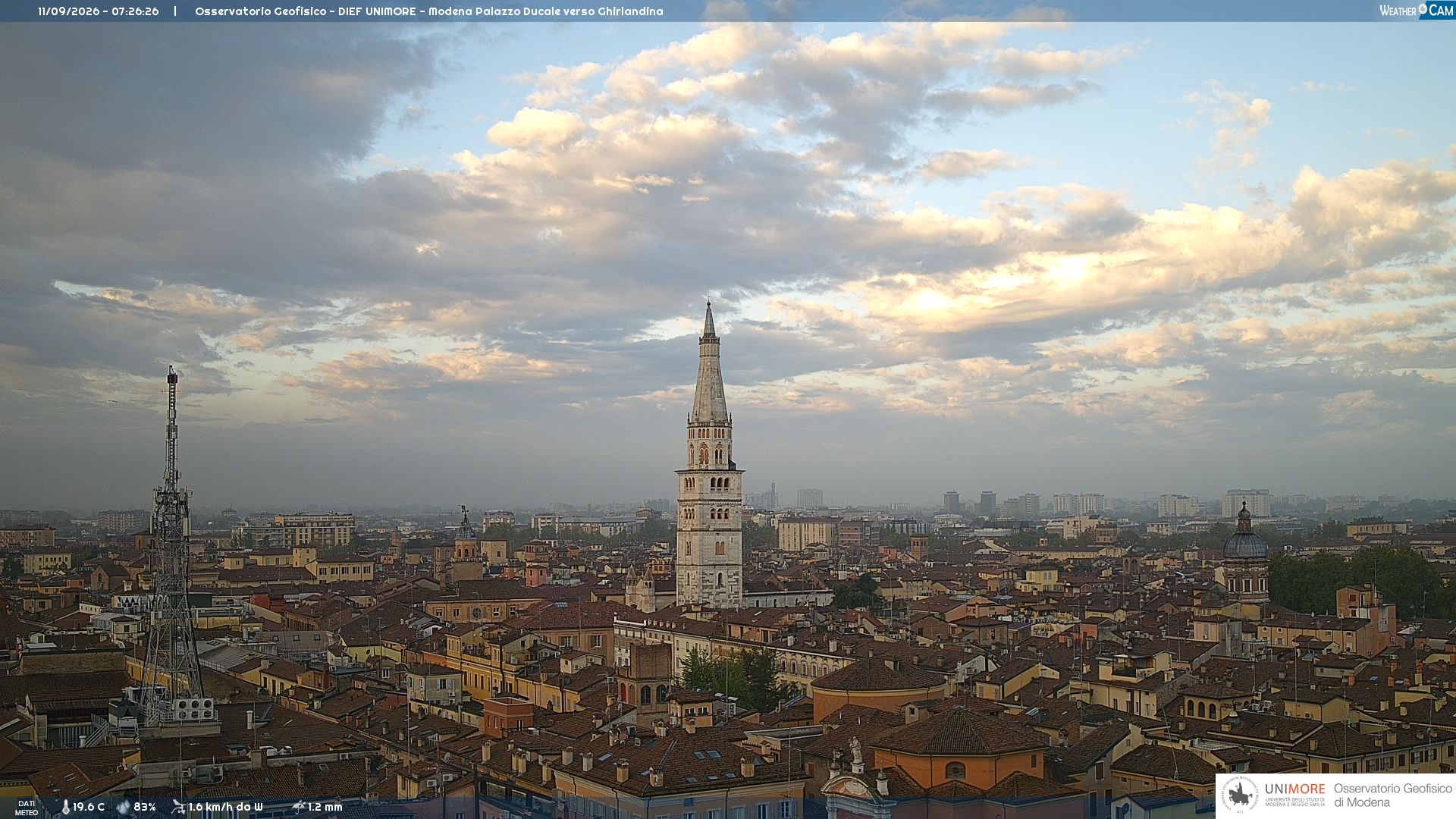Click the 83% humidity value
1456x819 pixels.
coord(145,807)
